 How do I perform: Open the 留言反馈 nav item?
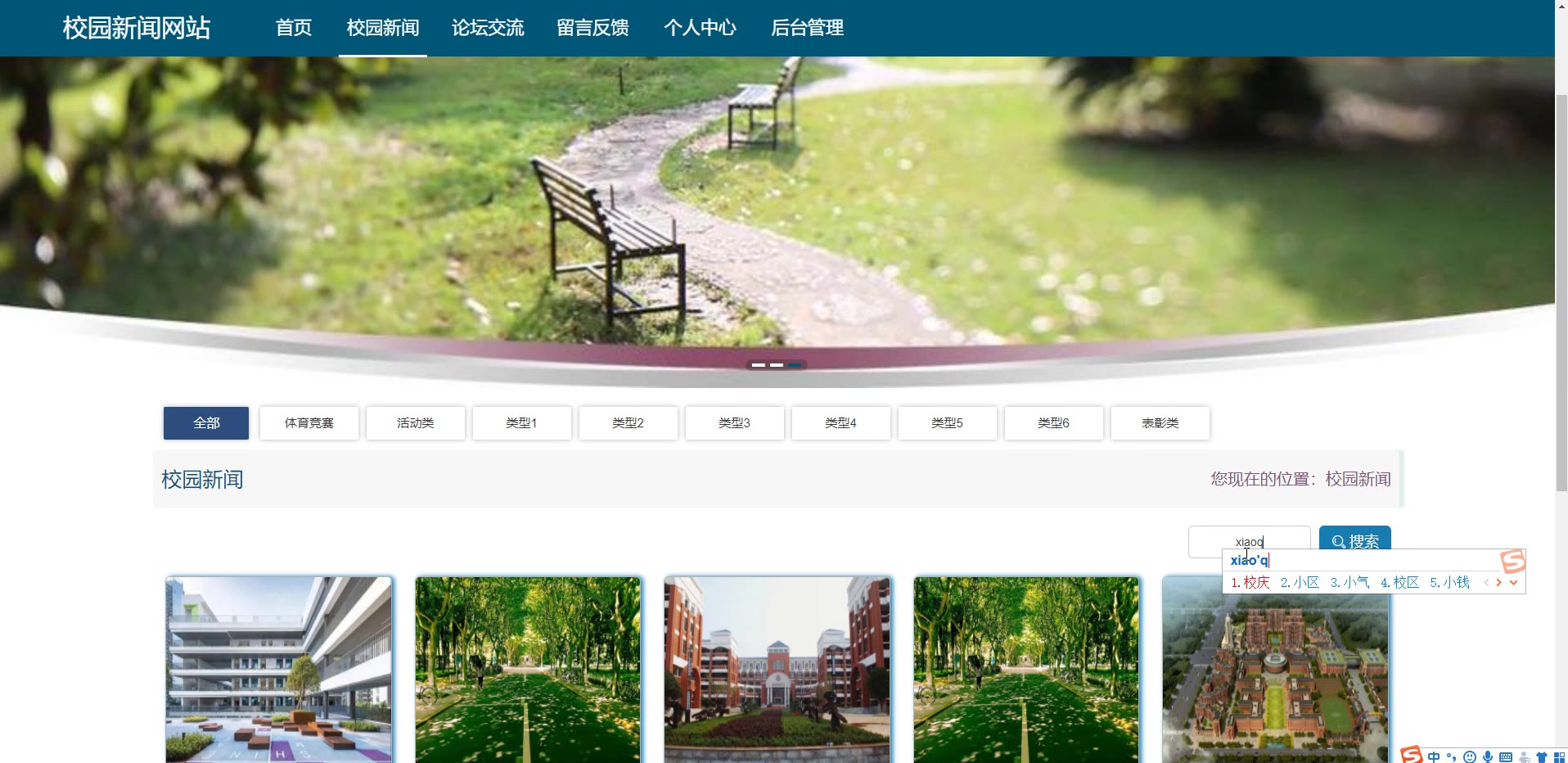[593, 28]
